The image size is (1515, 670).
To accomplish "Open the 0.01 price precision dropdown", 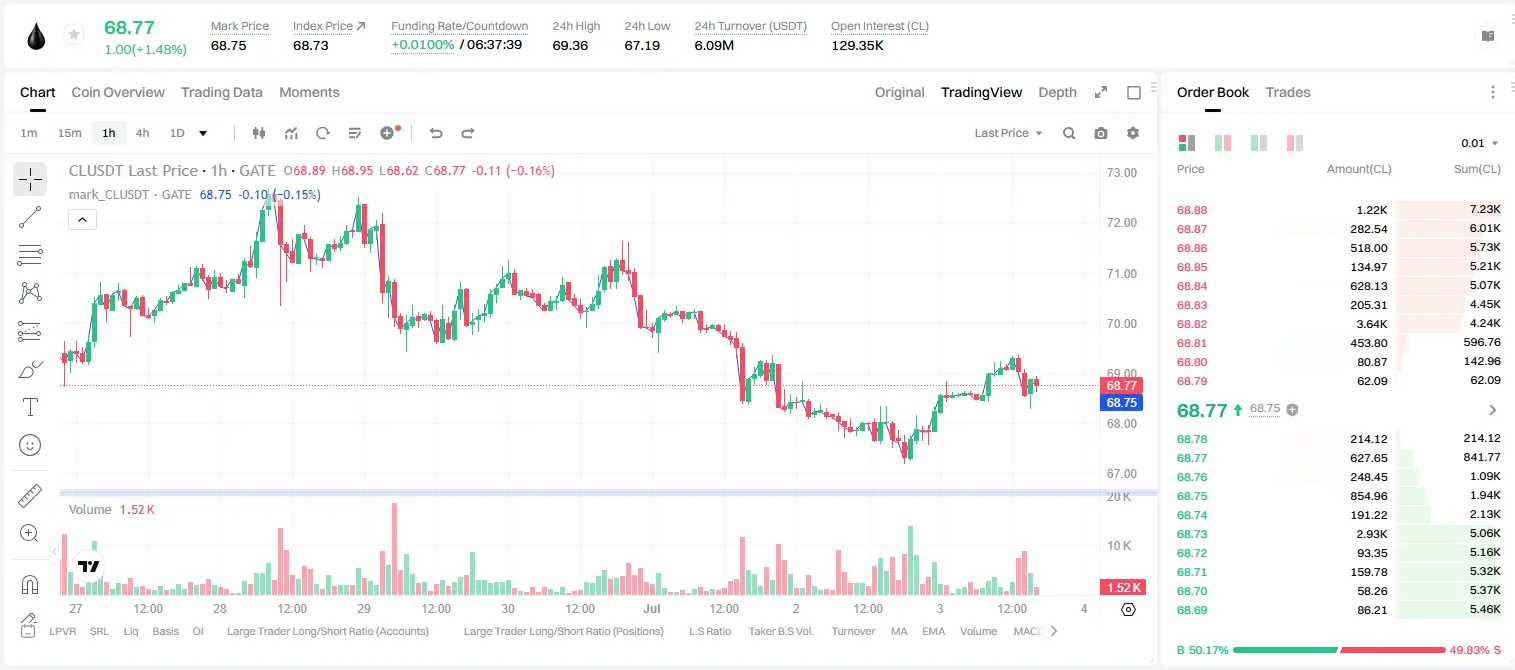I will pos(1480,143).
